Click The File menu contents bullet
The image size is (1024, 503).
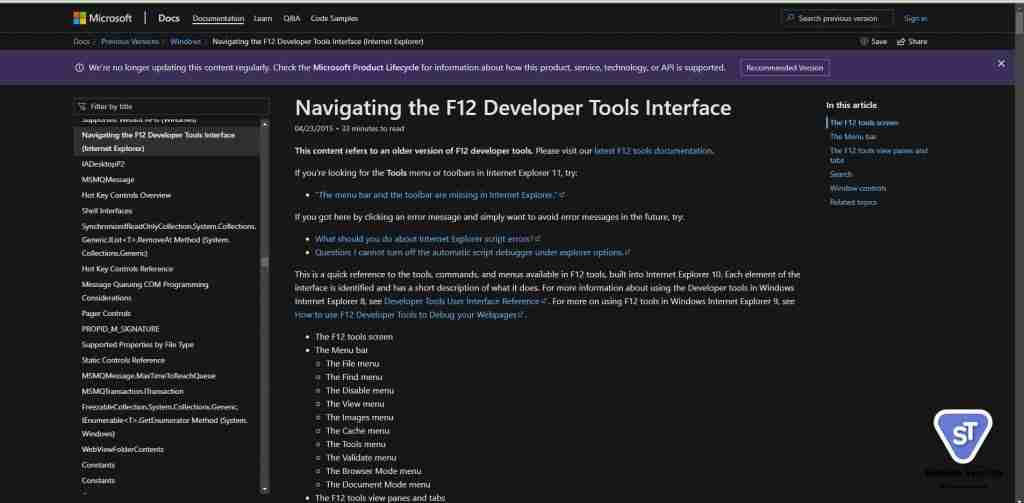[352, 364]
